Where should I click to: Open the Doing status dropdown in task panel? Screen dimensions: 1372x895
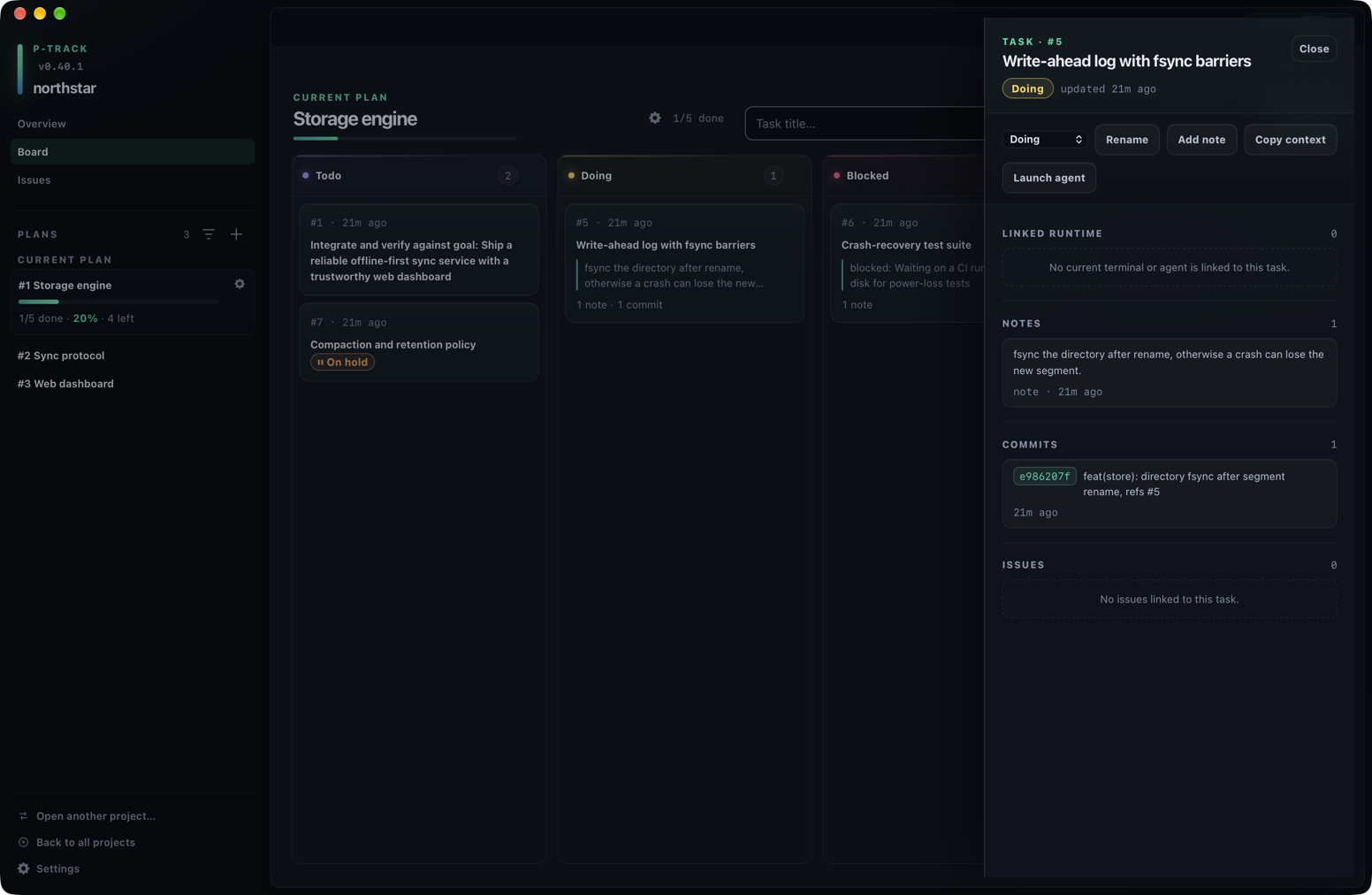1045,140
